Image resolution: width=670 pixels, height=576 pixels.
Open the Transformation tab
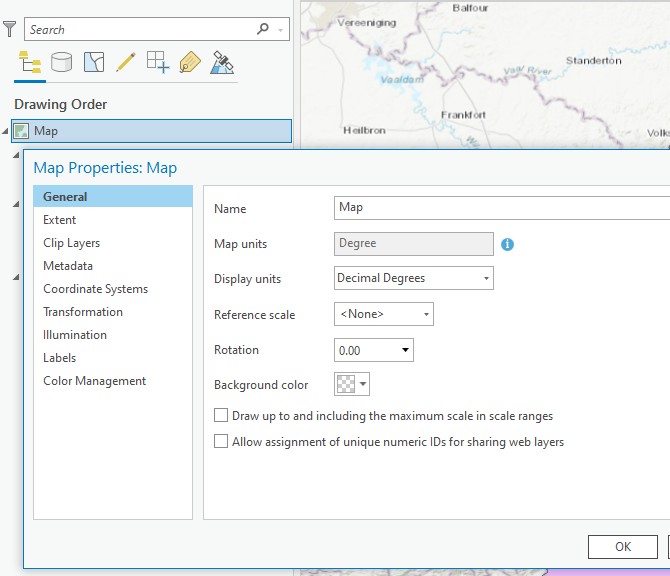[113, 312]
